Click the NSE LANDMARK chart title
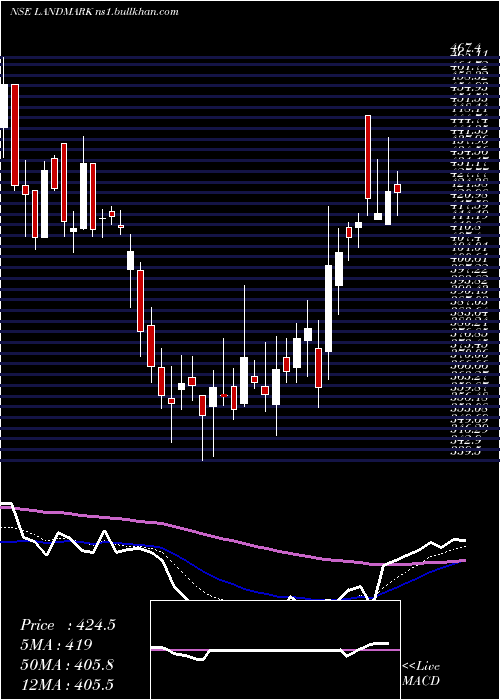The width and height of the screenshot is (500, 700). click(x=94, y=12)
